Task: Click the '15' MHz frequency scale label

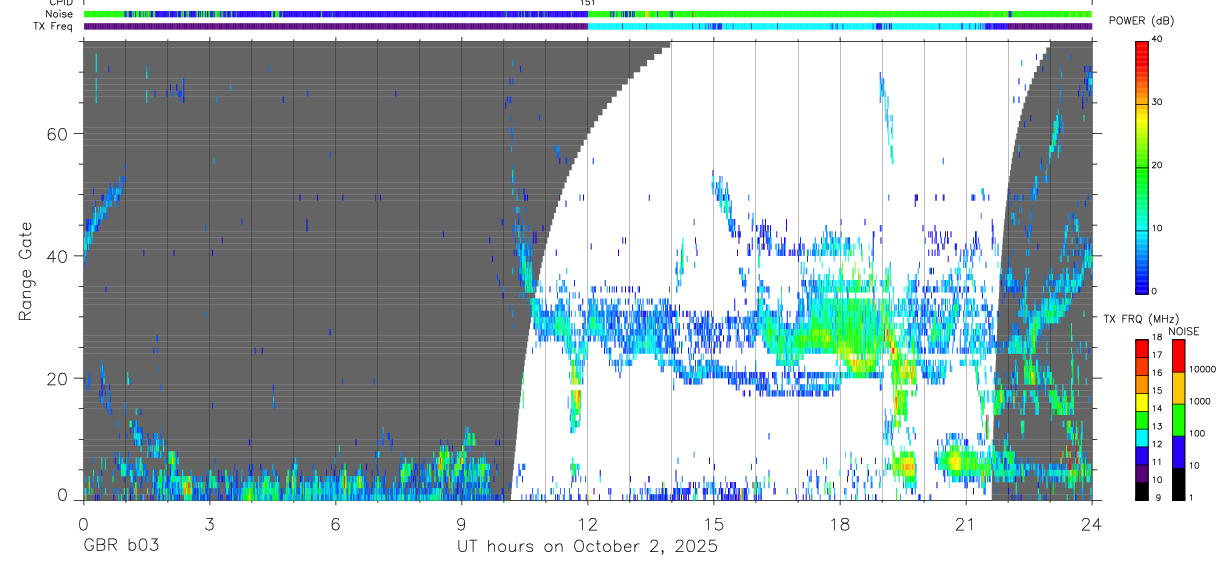Action: pyautogui.click(x=1158, y=391)
